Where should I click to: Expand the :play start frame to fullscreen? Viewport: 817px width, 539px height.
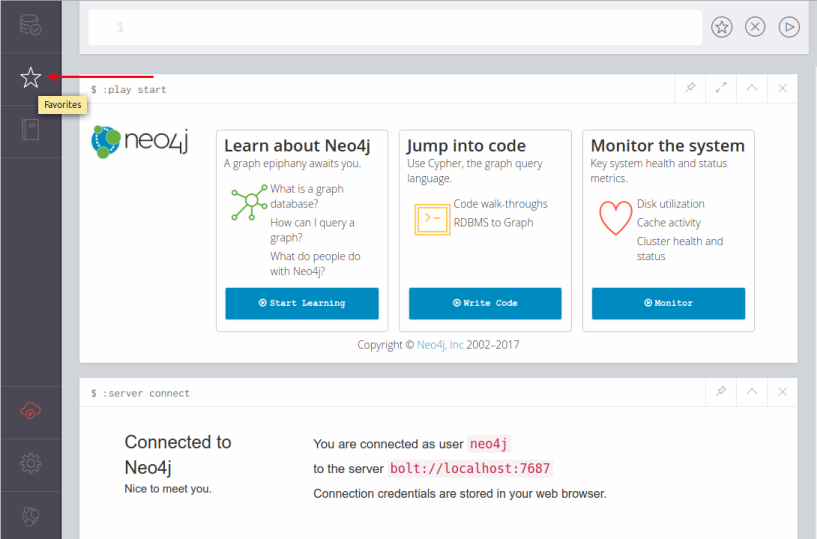click(721, 89)
